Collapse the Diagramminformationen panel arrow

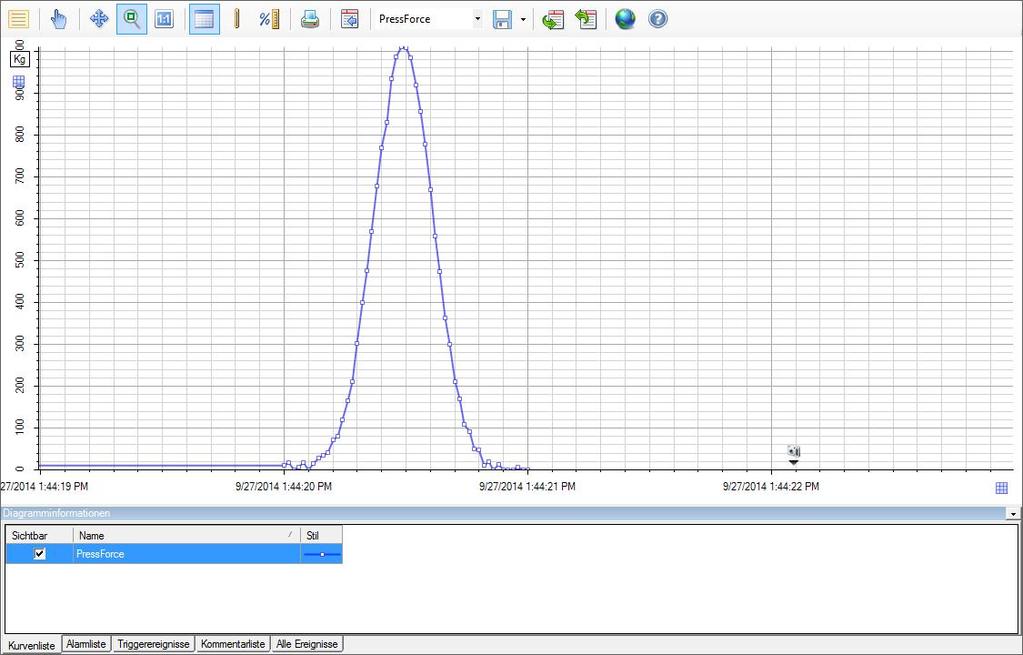tap(1013, 513)
